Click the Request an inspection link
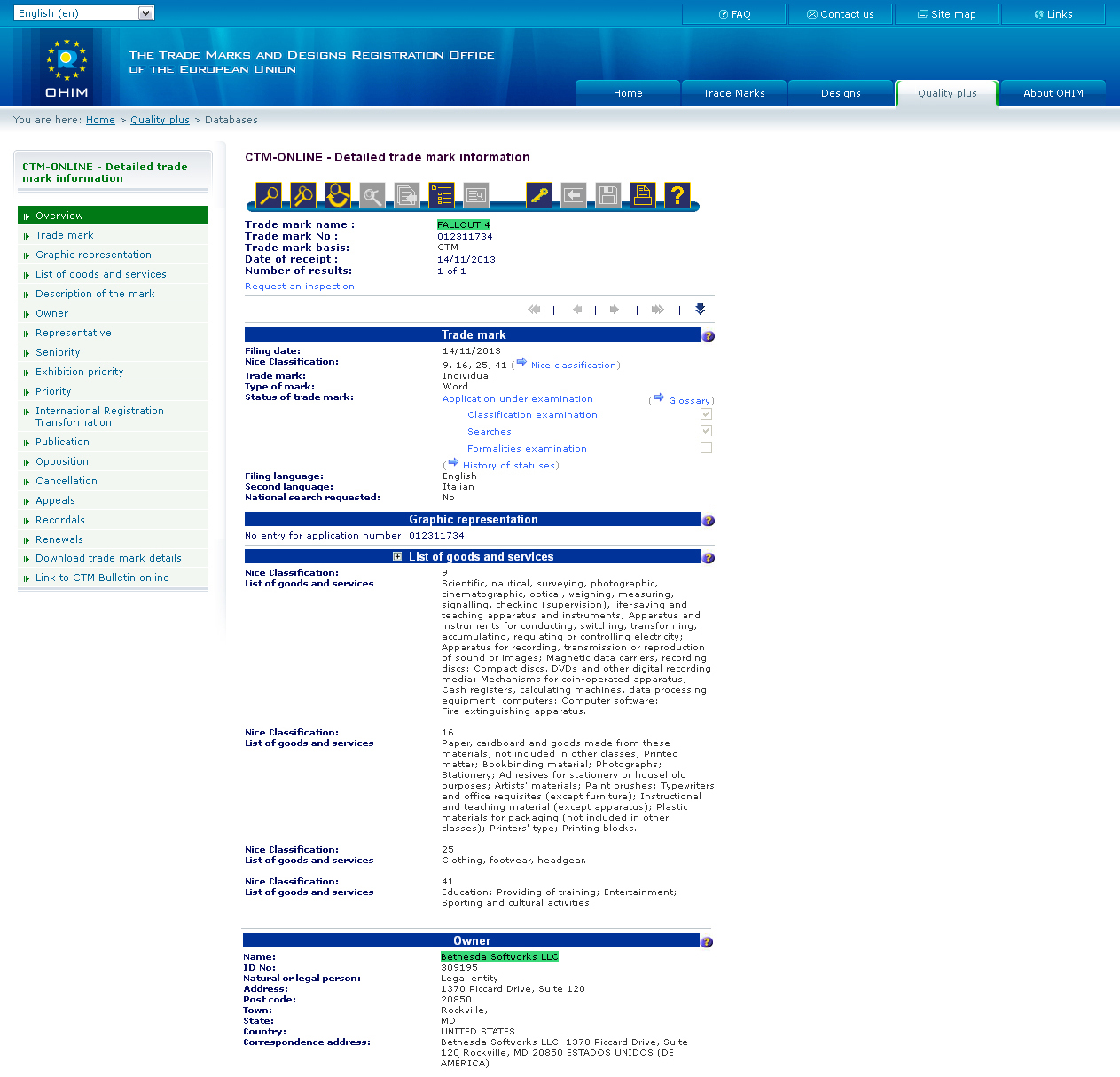This screenshot has height=1077, width=1120. coord(300,287)
